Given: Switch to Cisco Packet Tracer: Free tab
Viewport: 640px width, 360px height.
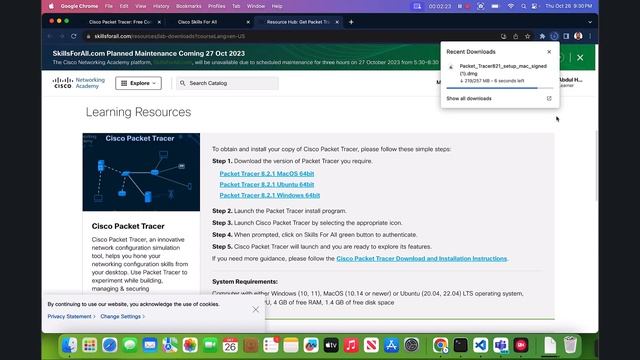Looking at the screenshot, I should pyautogui.click(x=120, y=22).
